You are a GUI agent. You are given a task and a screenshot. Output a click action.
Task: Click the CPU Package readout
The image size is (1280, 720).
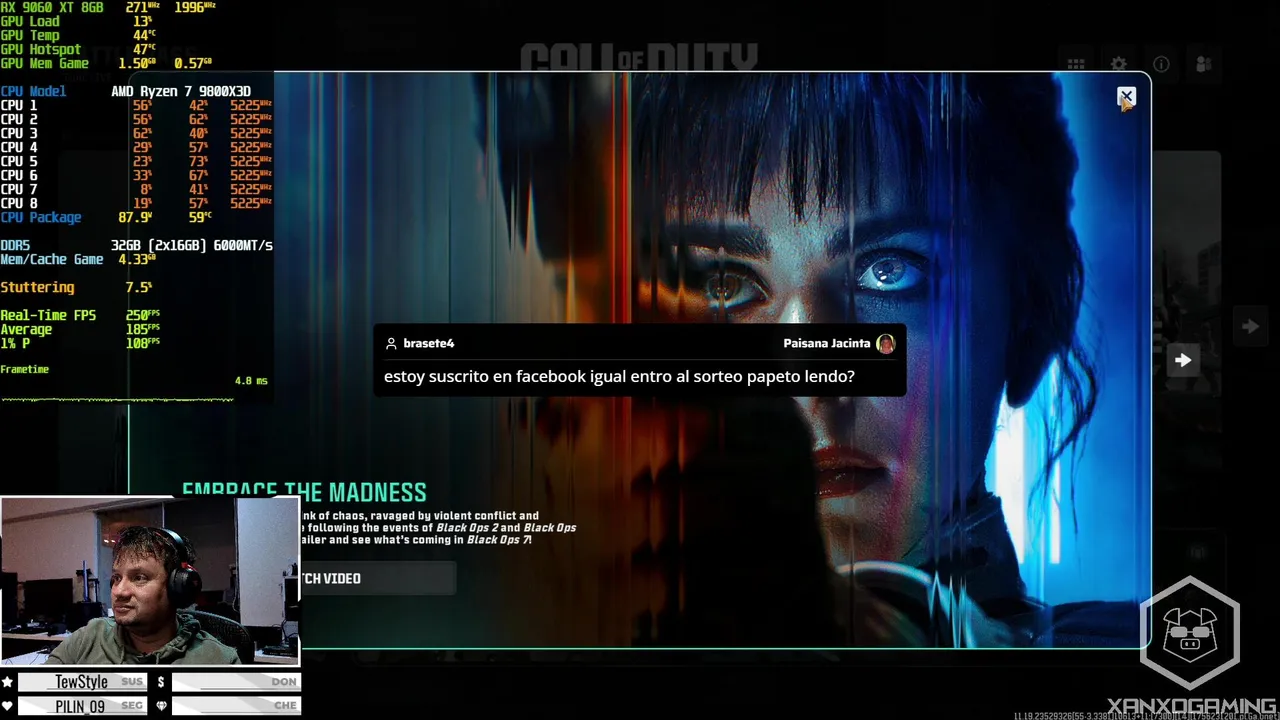[105, 217]
